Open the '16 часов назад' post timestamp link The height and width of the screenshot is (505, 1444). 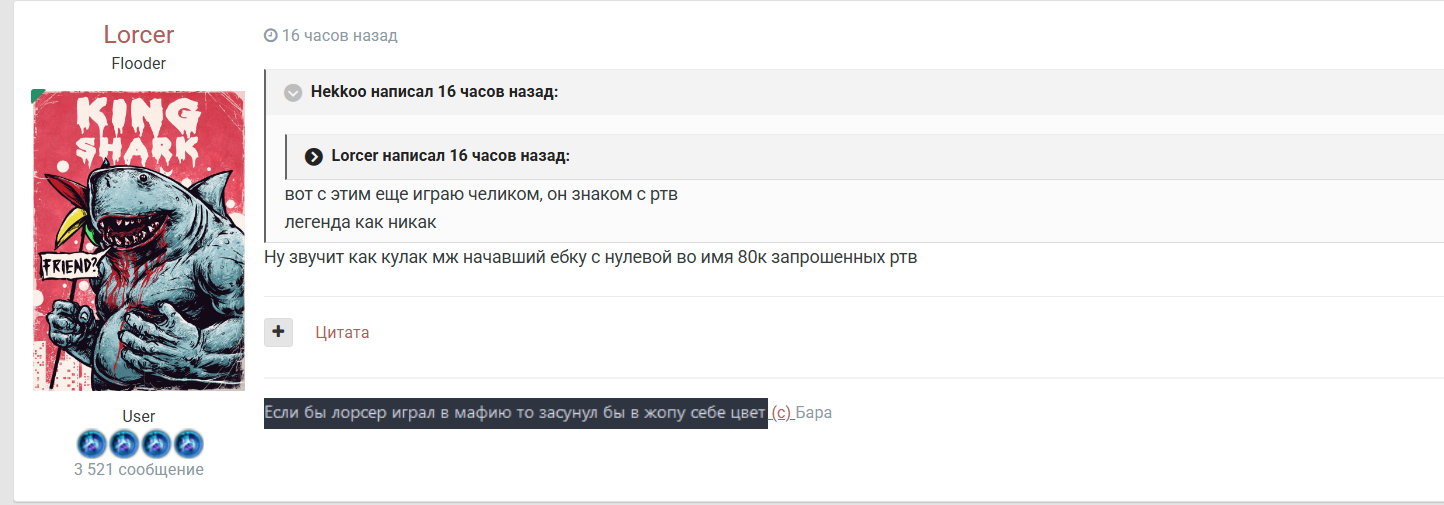pos(339,36)
